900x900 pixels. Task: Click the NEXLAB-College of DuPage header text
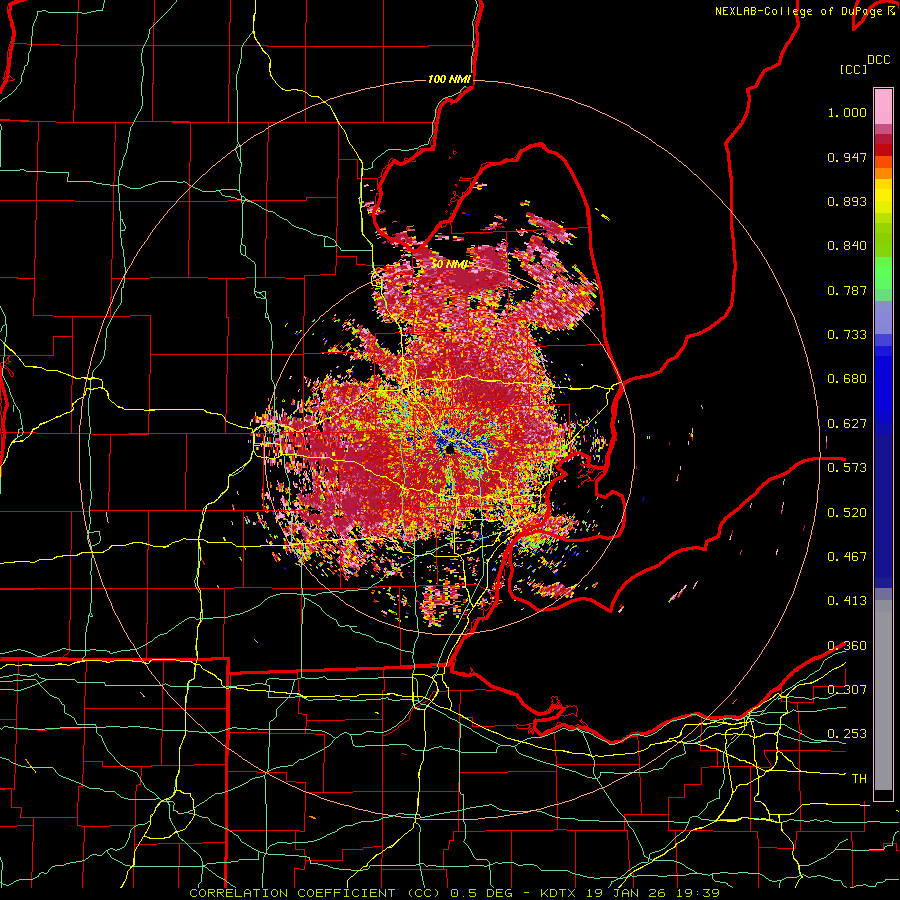coord(798,11)
